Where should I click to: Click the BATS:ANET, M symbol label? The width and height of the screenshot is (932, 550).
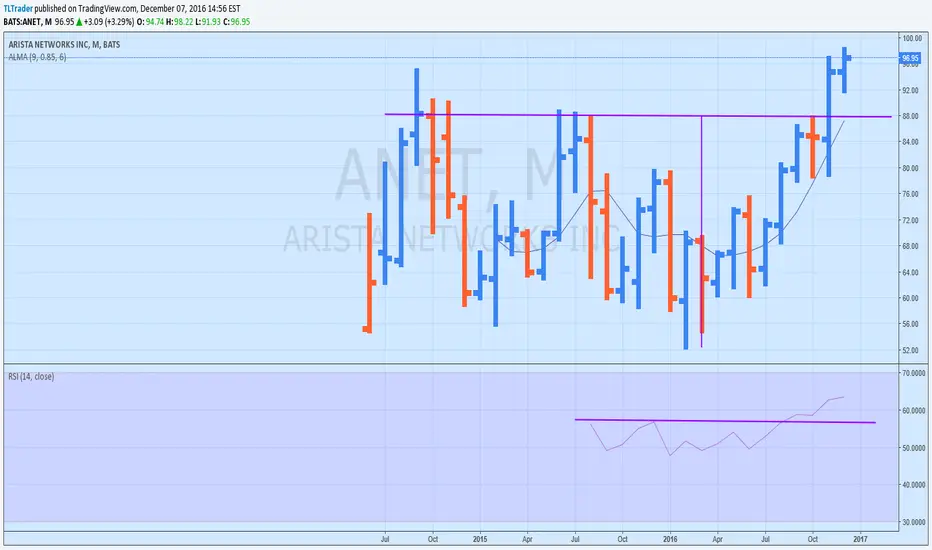click(27, 21)
